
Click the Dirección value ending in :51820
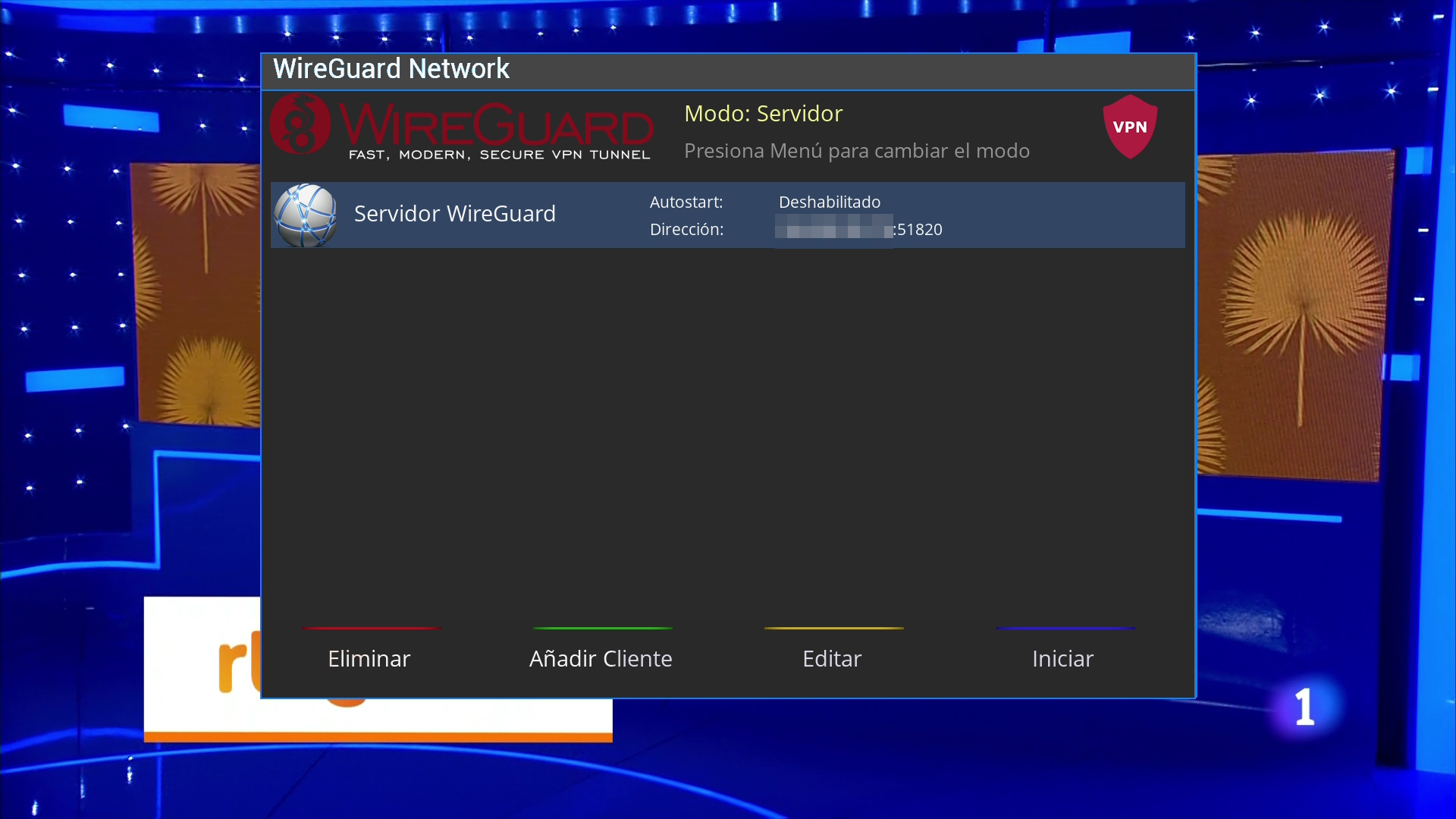click(x=859, y=229)
